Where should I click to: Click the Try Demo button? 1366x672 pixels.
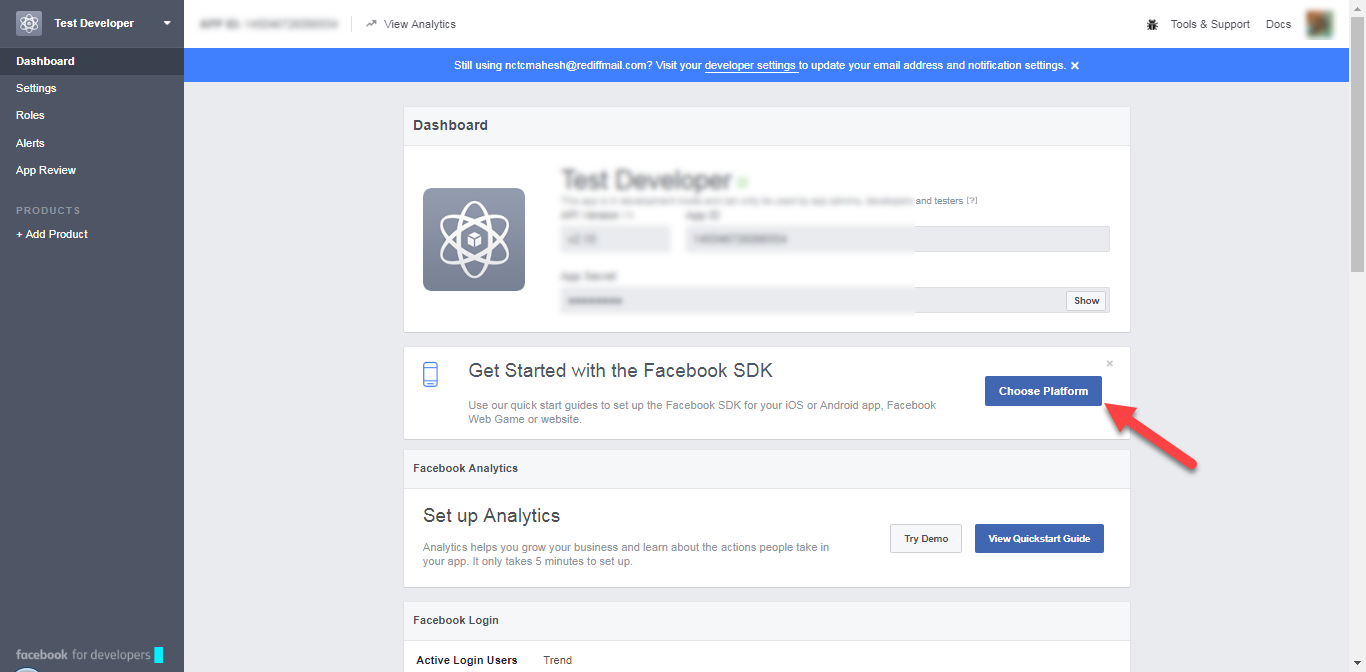926,538
